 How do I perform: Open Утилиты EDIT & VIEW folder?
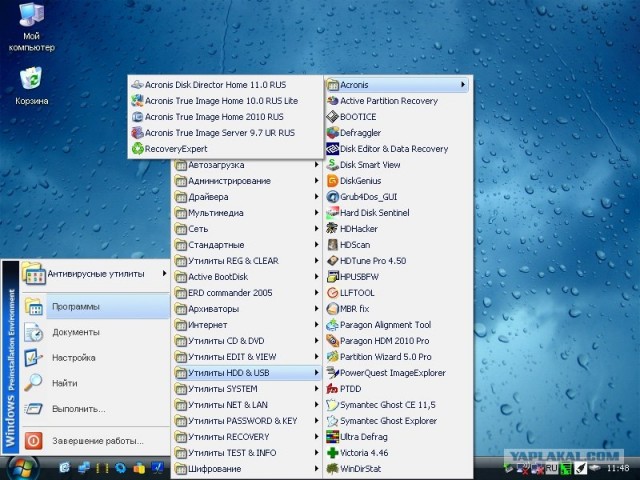(247, 357)
